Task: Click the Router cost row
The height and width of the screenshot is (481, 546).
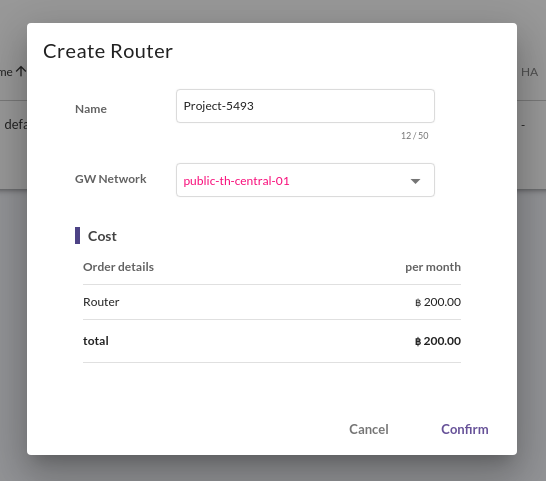Action: [272, 302]
